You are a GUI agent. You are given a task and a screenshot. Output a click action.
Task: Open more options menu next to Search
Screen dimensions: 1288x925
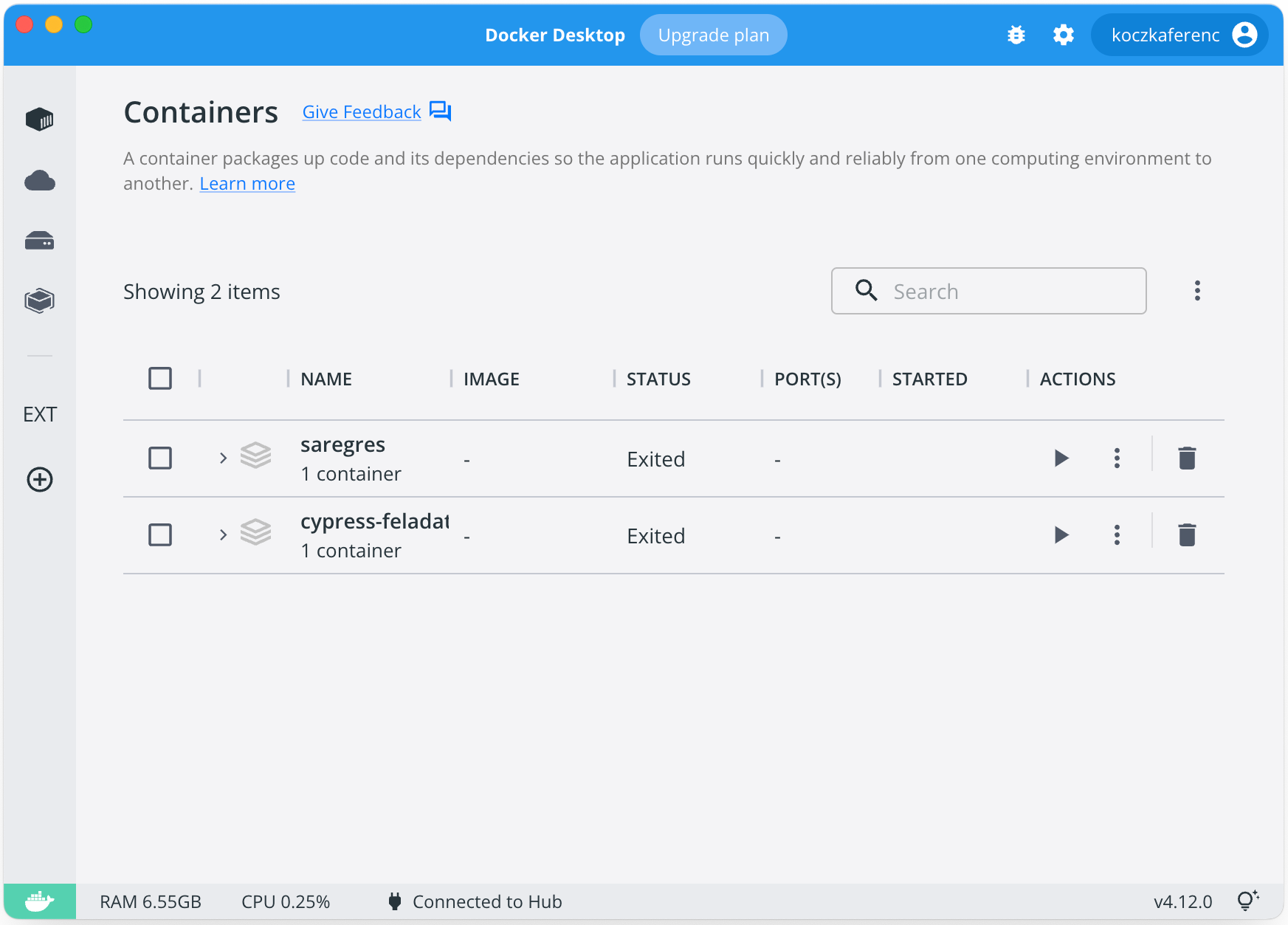pos(1197,291)
